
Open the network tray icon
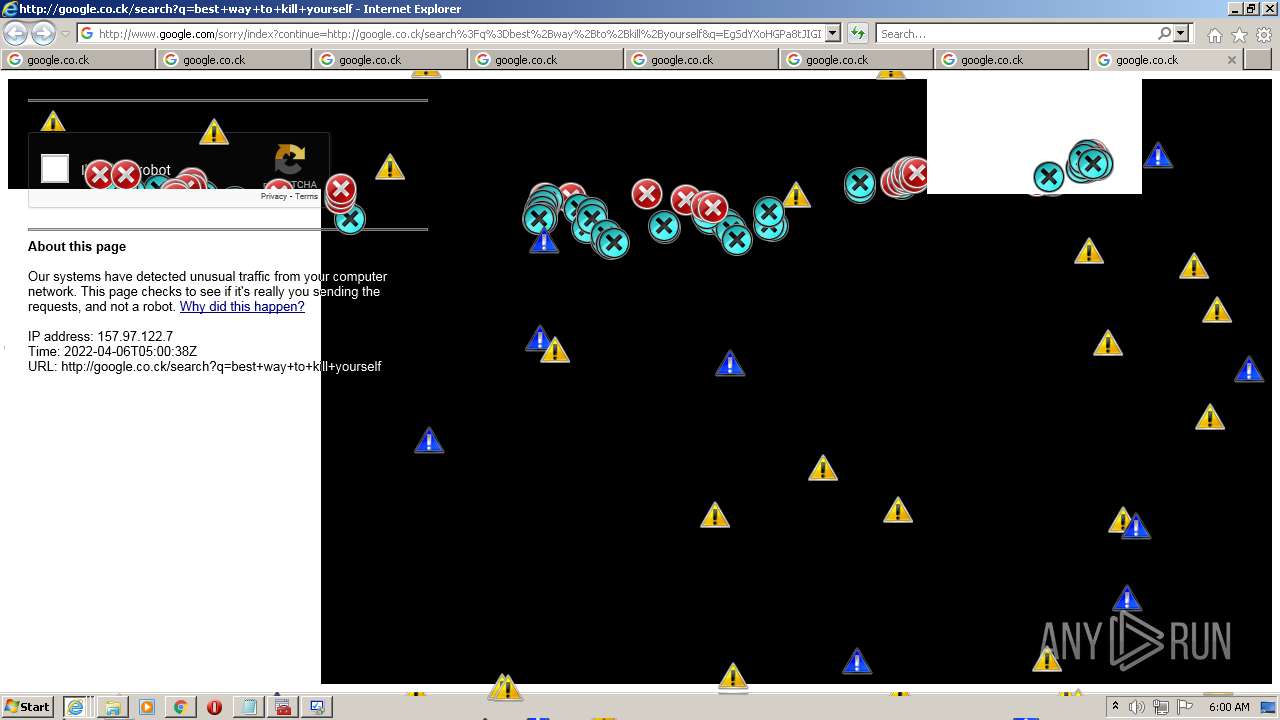click(1160, 707)
